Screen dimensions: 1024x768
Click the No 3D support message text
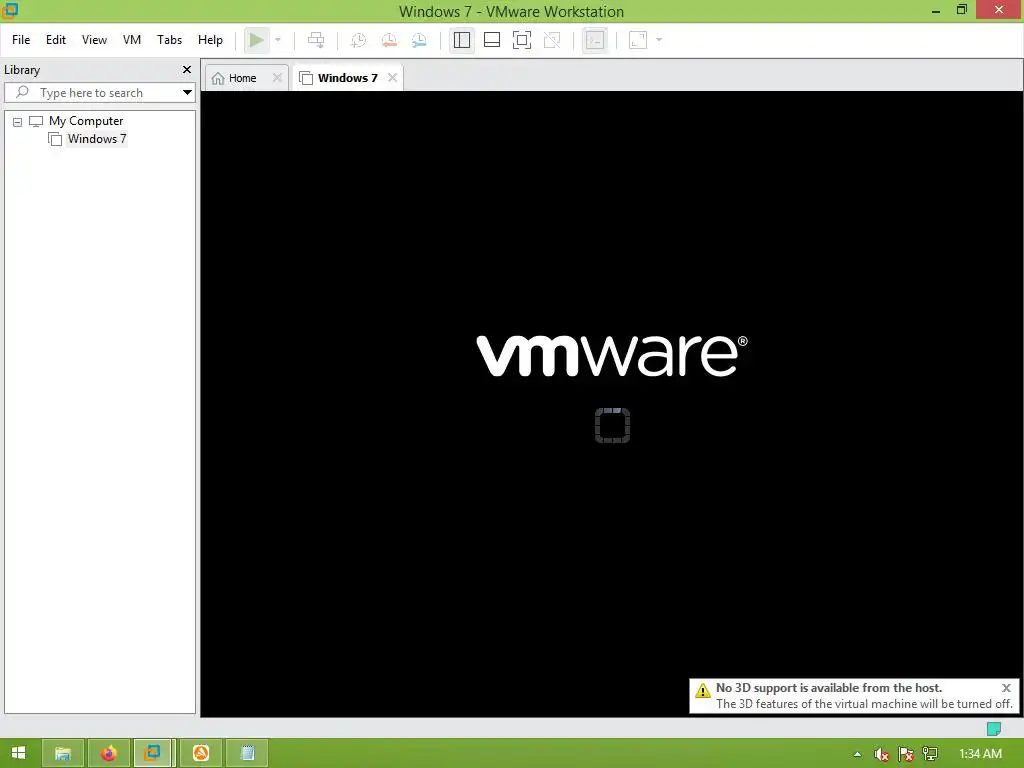pos(829,688)
